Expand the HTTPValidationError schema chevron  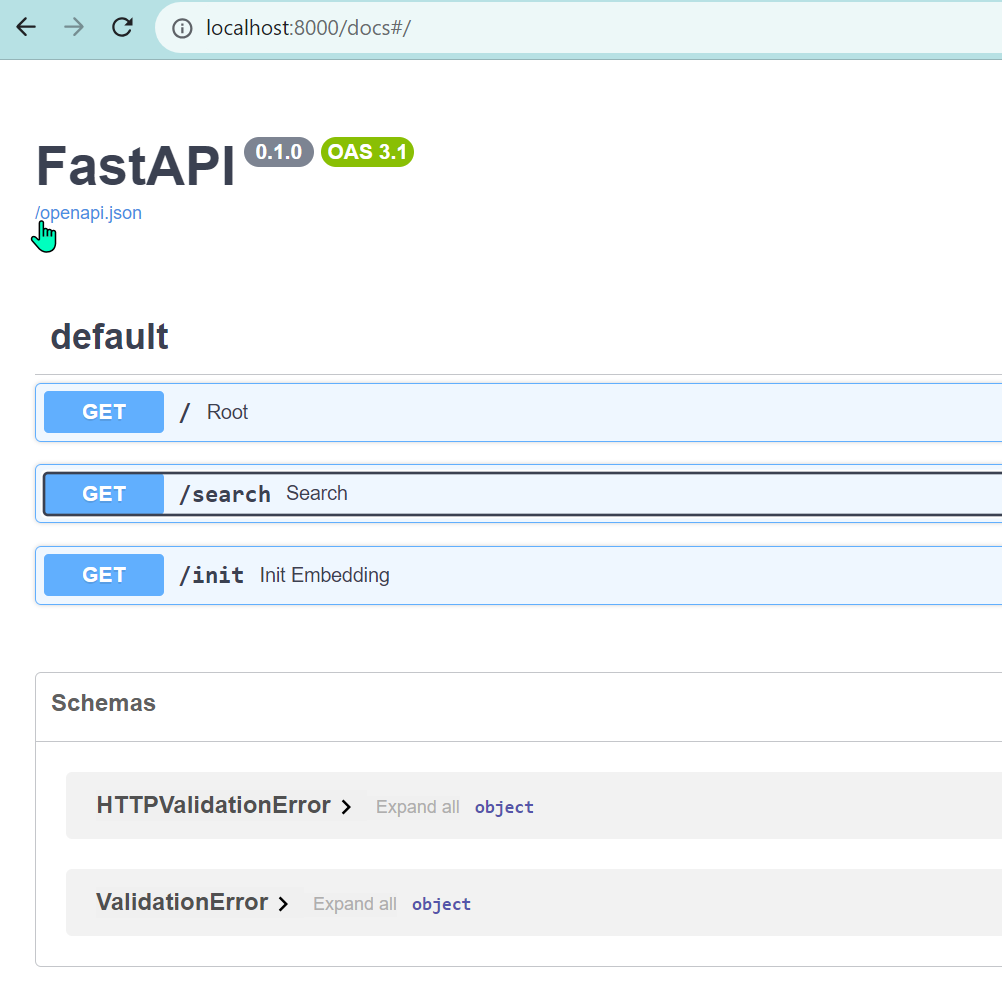point(346,807)
